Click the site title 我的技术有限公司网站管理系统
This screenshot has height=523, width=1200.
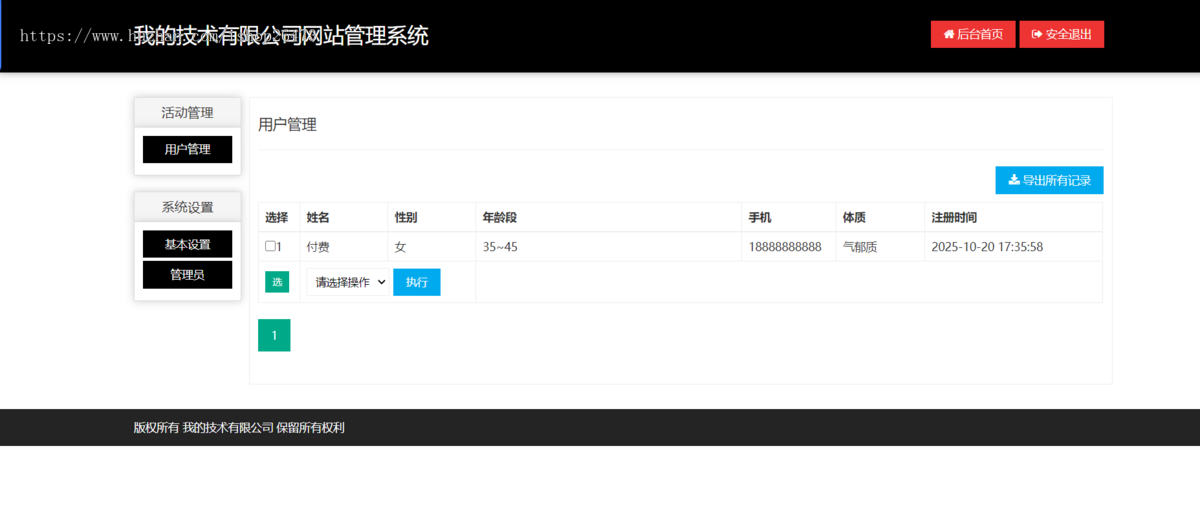[281, 36]
